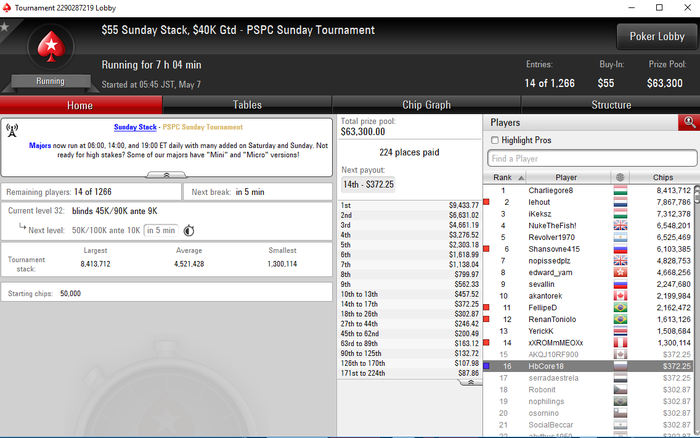Click the blue marker beside HbCore18
Viewport: 700px width, 438px height.
click(486, 366)
